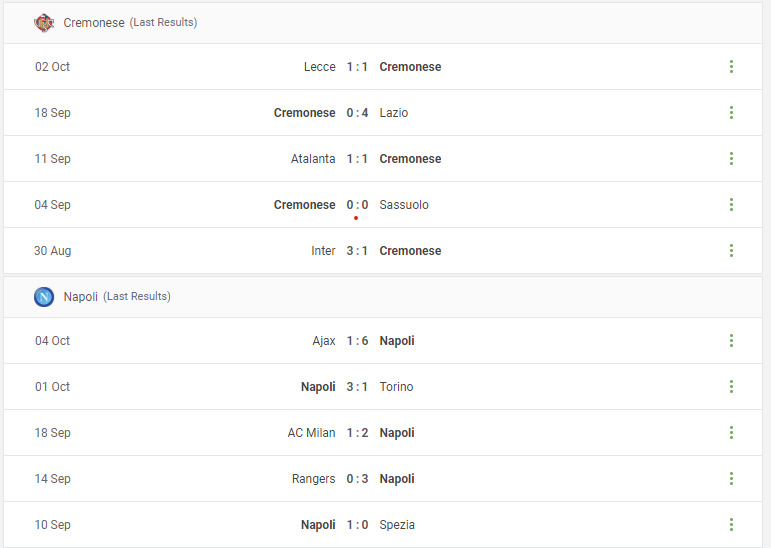Open the Cremonese Last Results header title
This screenshot has width=771, height=548.
tap(130, 23)
